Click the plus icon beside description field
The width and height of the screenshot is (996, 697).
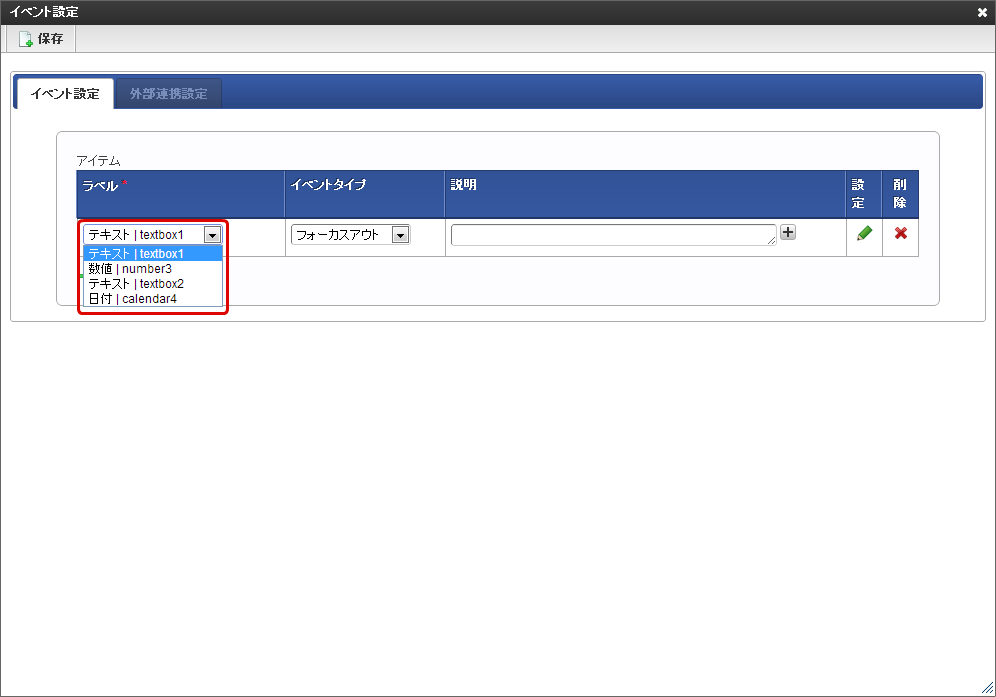(788, 233)
